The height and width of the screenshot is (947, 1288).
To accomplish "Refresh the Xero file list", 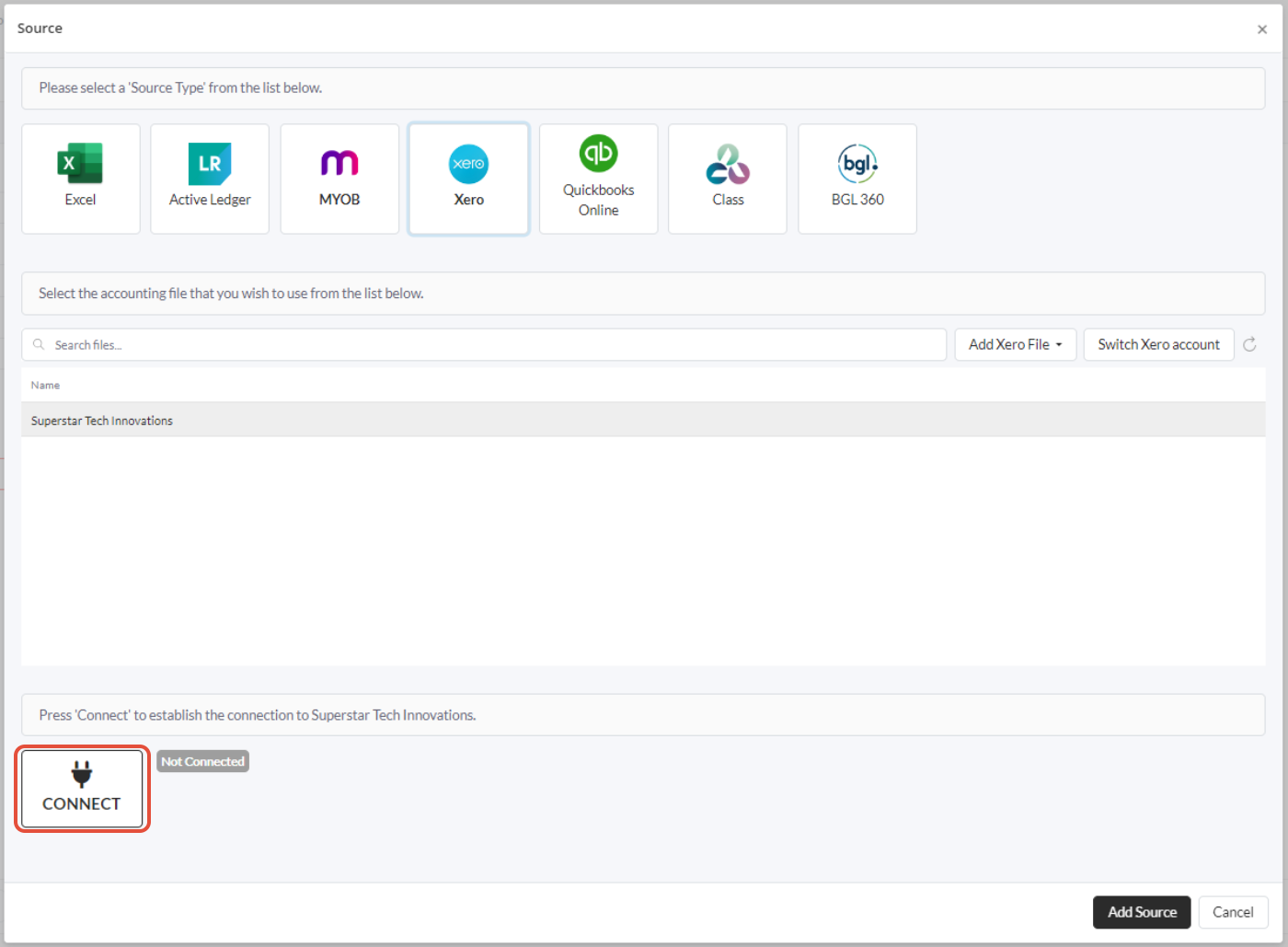I will point(1249,344).
